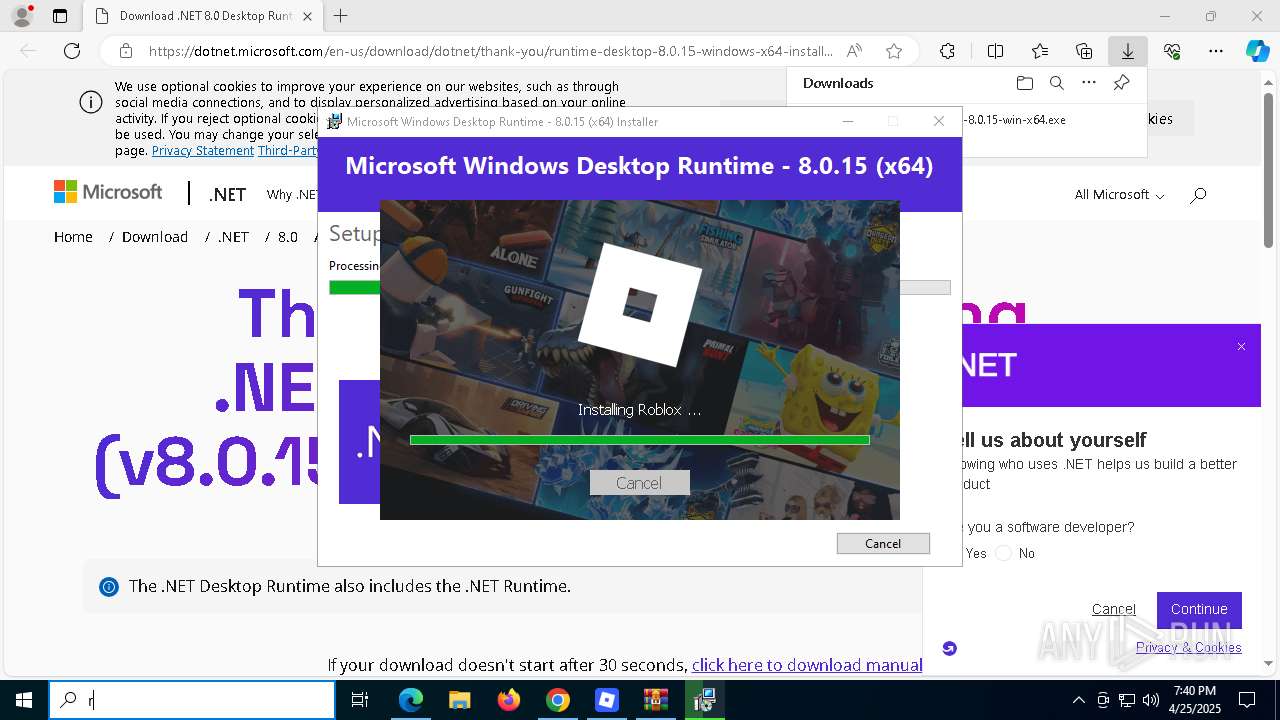Screen dimensions: 1280x720
Task: Open the notification center
Action: click(x=1247, y=700)
